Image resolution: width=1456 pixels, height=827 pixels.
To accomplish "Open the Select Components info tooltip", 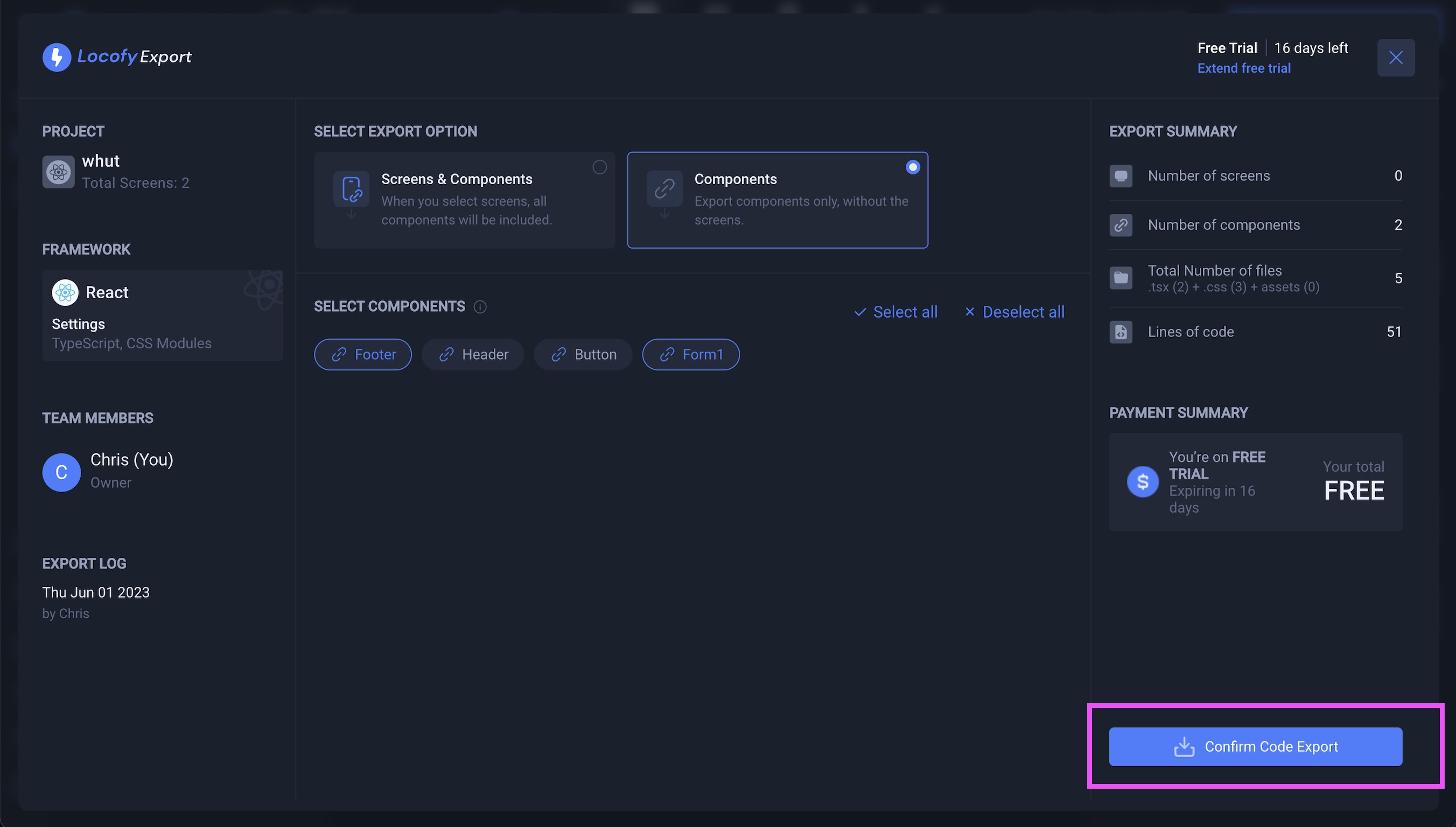I will tap(480, 307).
